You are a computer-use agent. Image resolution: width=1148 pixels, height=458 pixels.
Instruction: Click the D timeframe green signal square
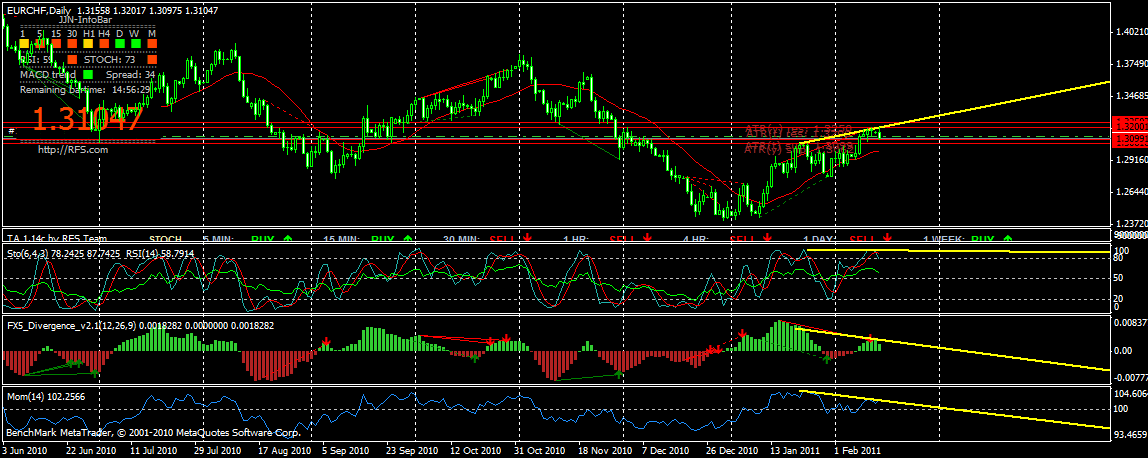tap(120, 43)
